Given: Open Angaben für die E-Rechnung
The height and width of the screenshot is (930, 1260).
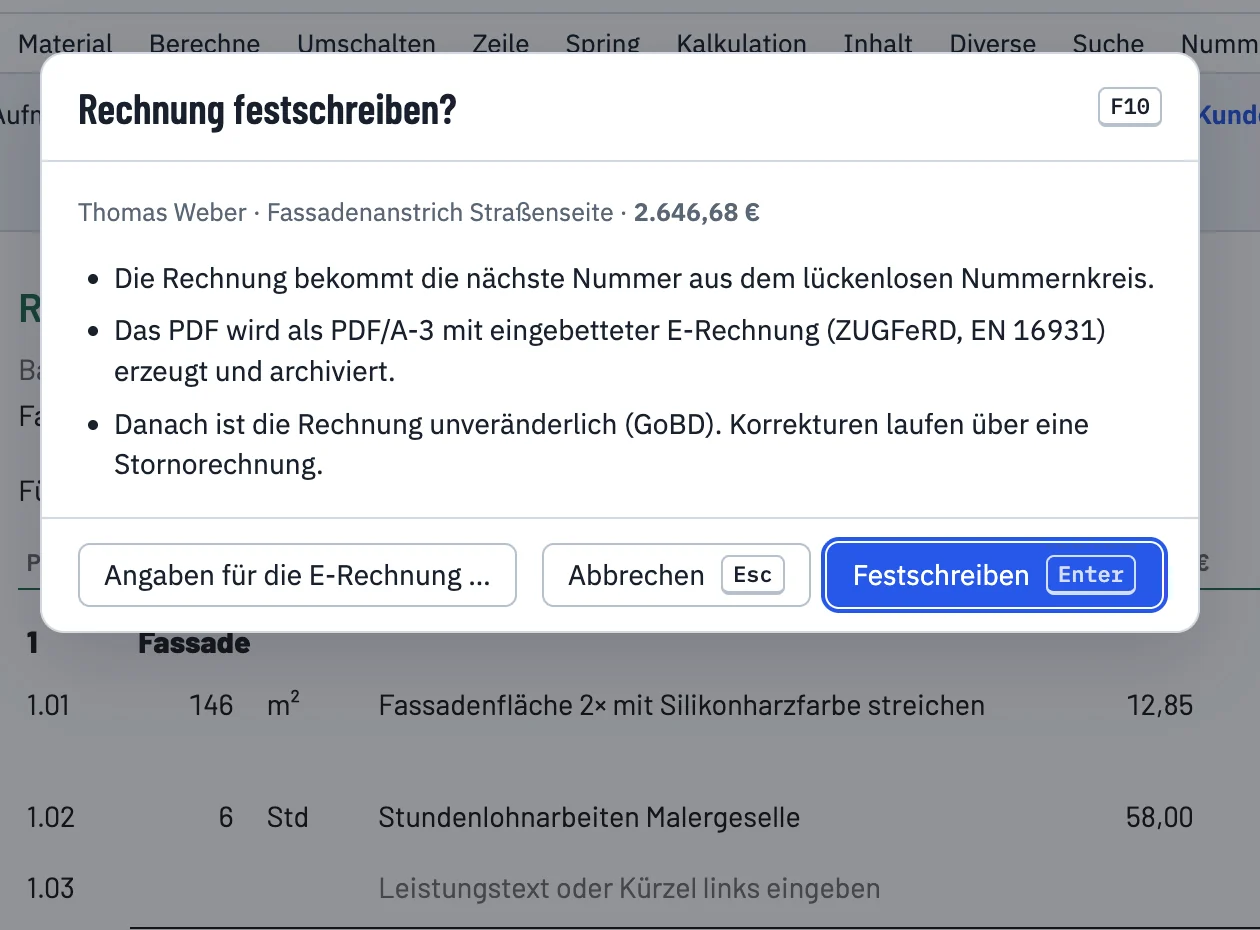Looking at the screenshot, I should (x=297, y=575).
